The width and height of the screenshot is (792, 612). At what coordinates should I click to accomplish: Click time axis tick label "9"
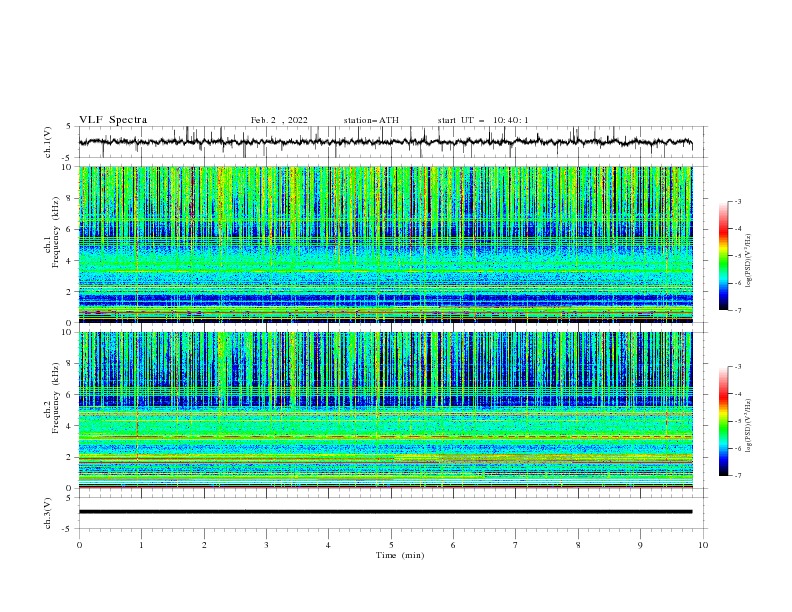640,545
